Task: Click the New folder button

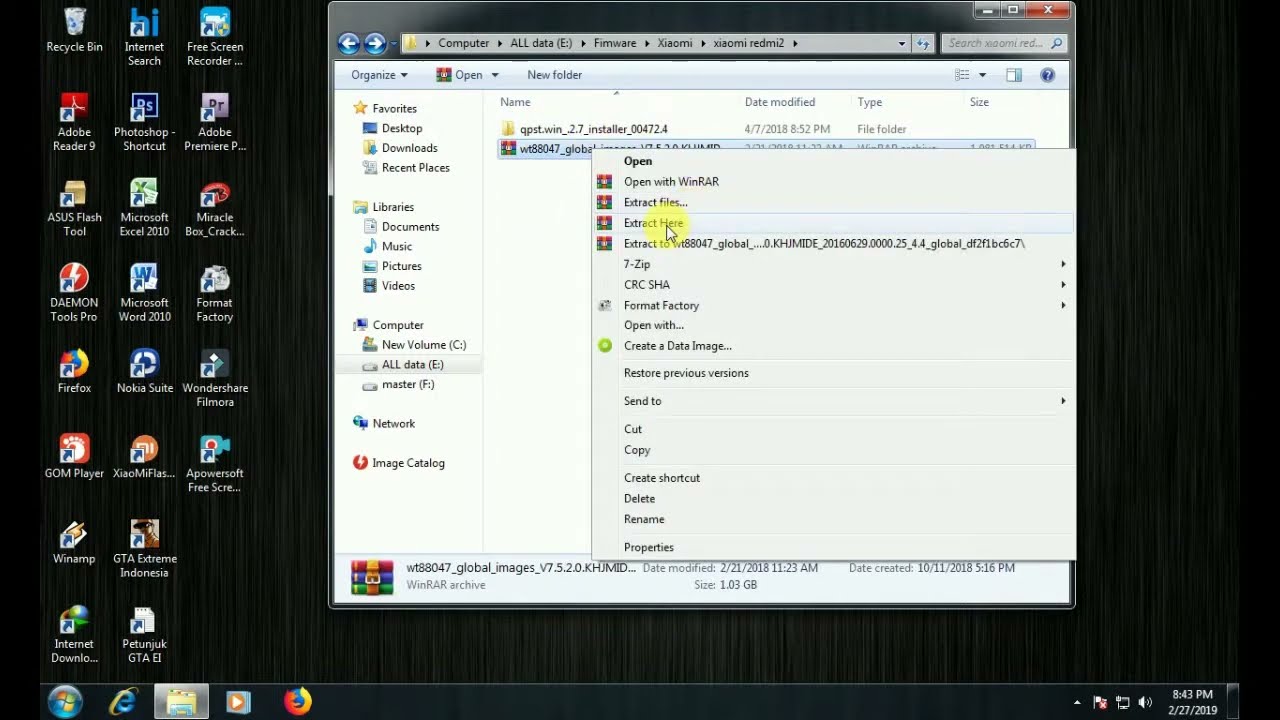Action: tap(554, 75)
